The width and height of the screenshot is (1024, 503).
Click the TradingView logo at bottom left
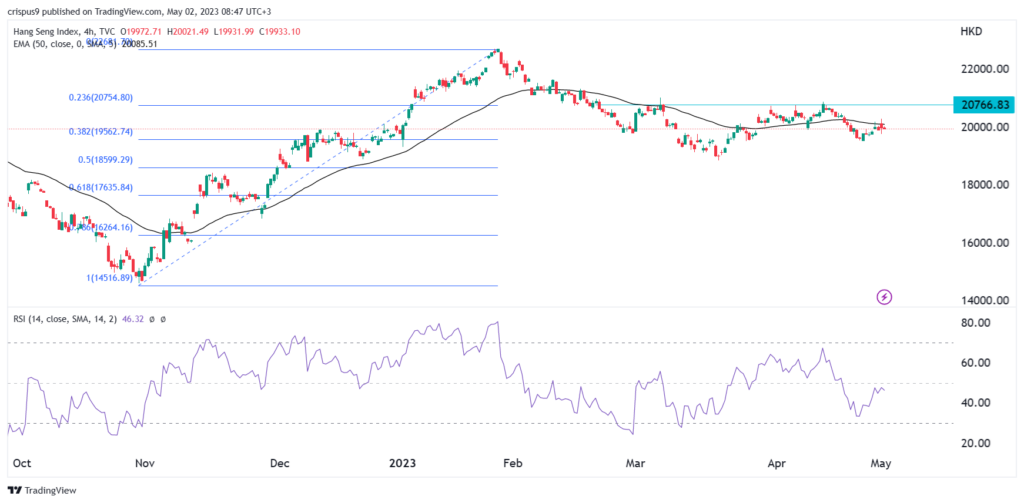click(x=40, y=490)
